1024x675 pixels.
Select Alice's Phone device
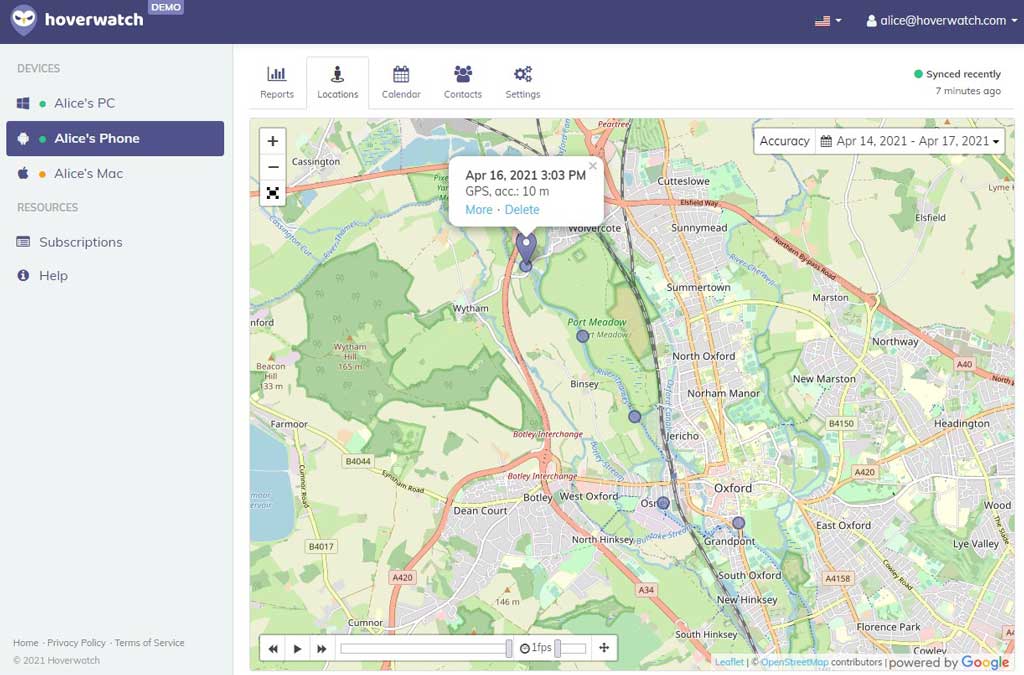click(x=115, y=138)
